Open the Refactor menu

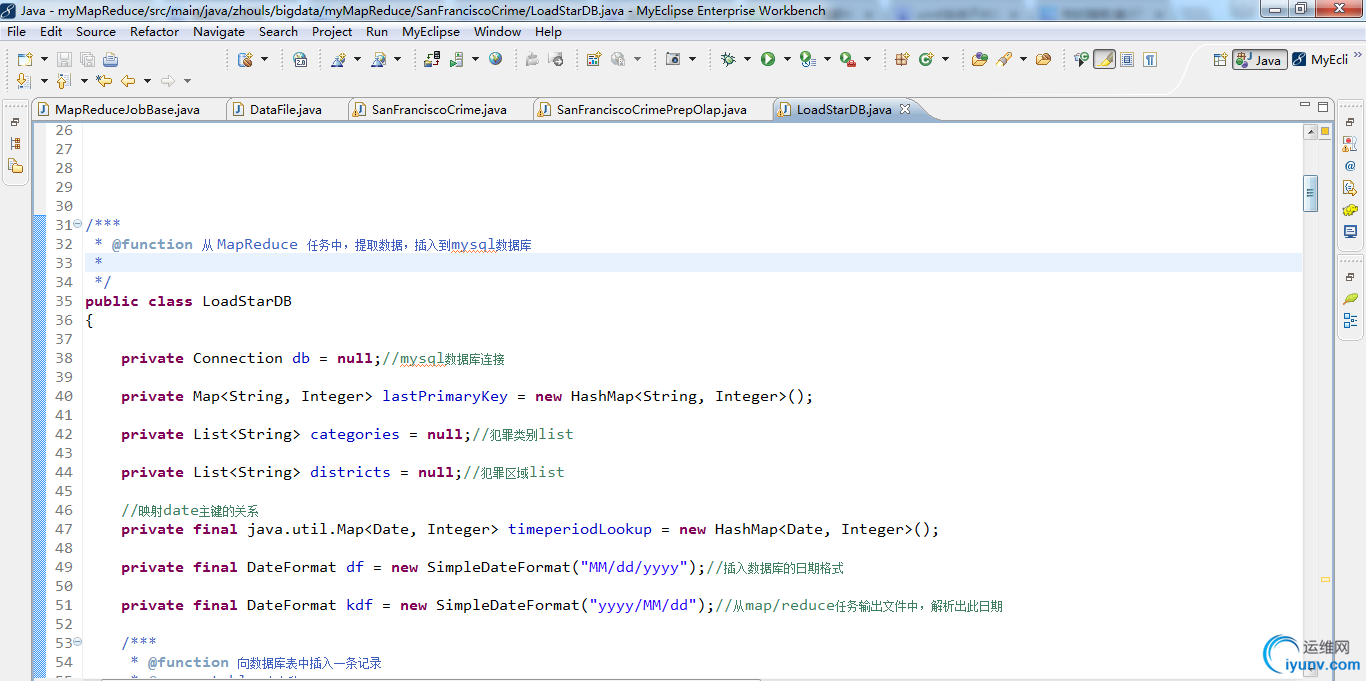click(x=154, y=31)
